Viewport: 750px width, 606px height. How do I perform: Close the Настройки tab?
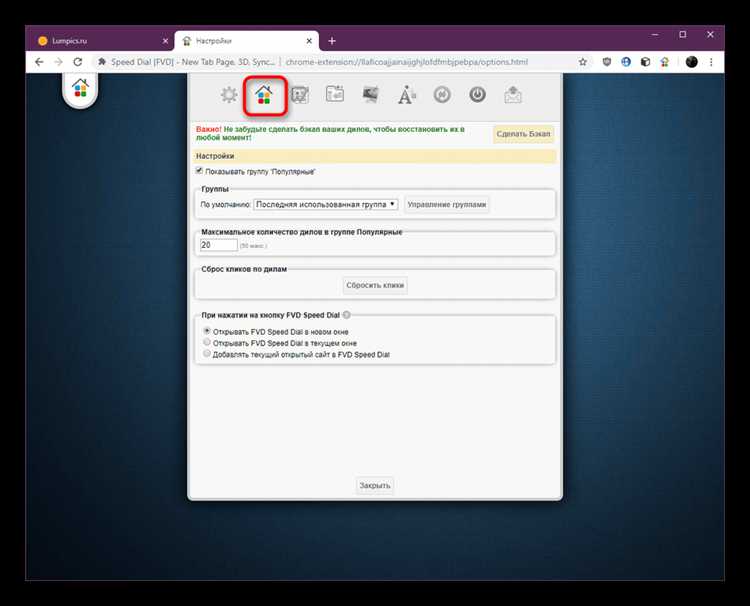[x=309, y=41]
